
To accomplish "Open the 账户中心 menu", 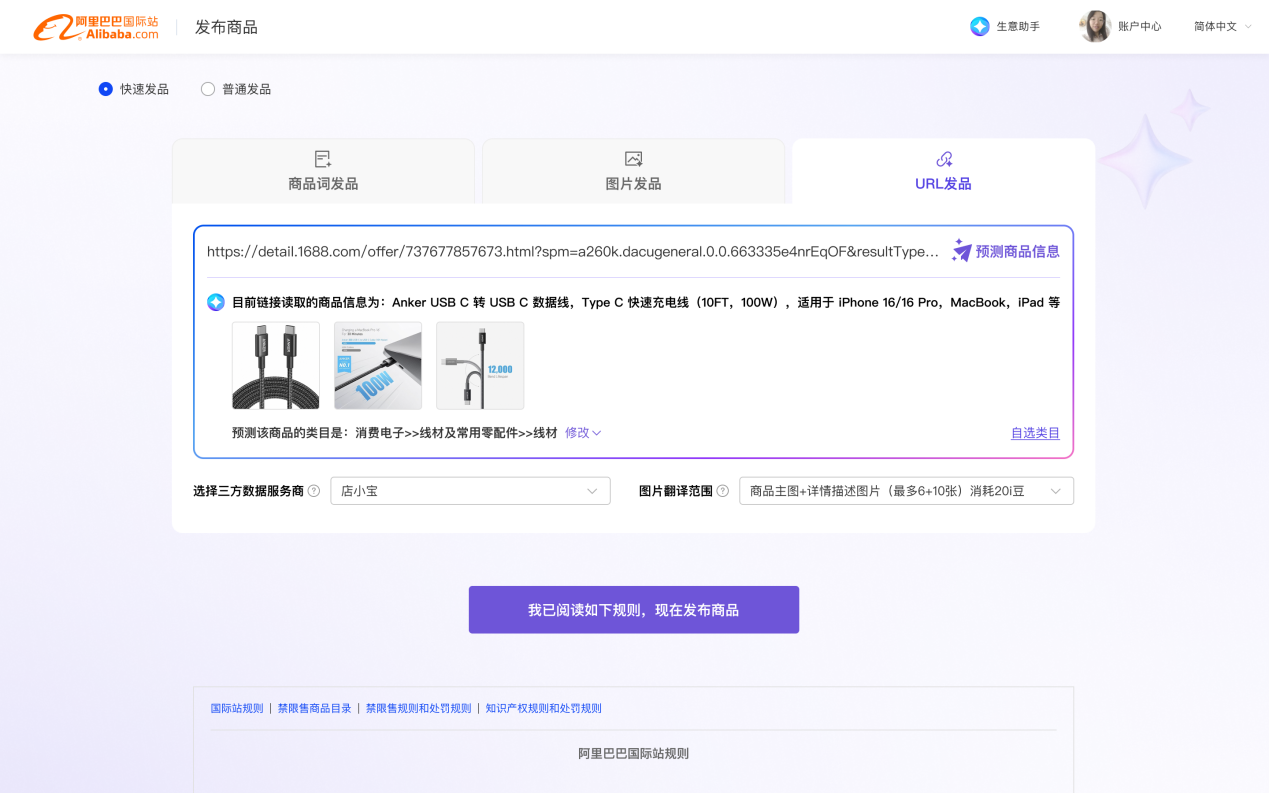I will click(1140, 27).
